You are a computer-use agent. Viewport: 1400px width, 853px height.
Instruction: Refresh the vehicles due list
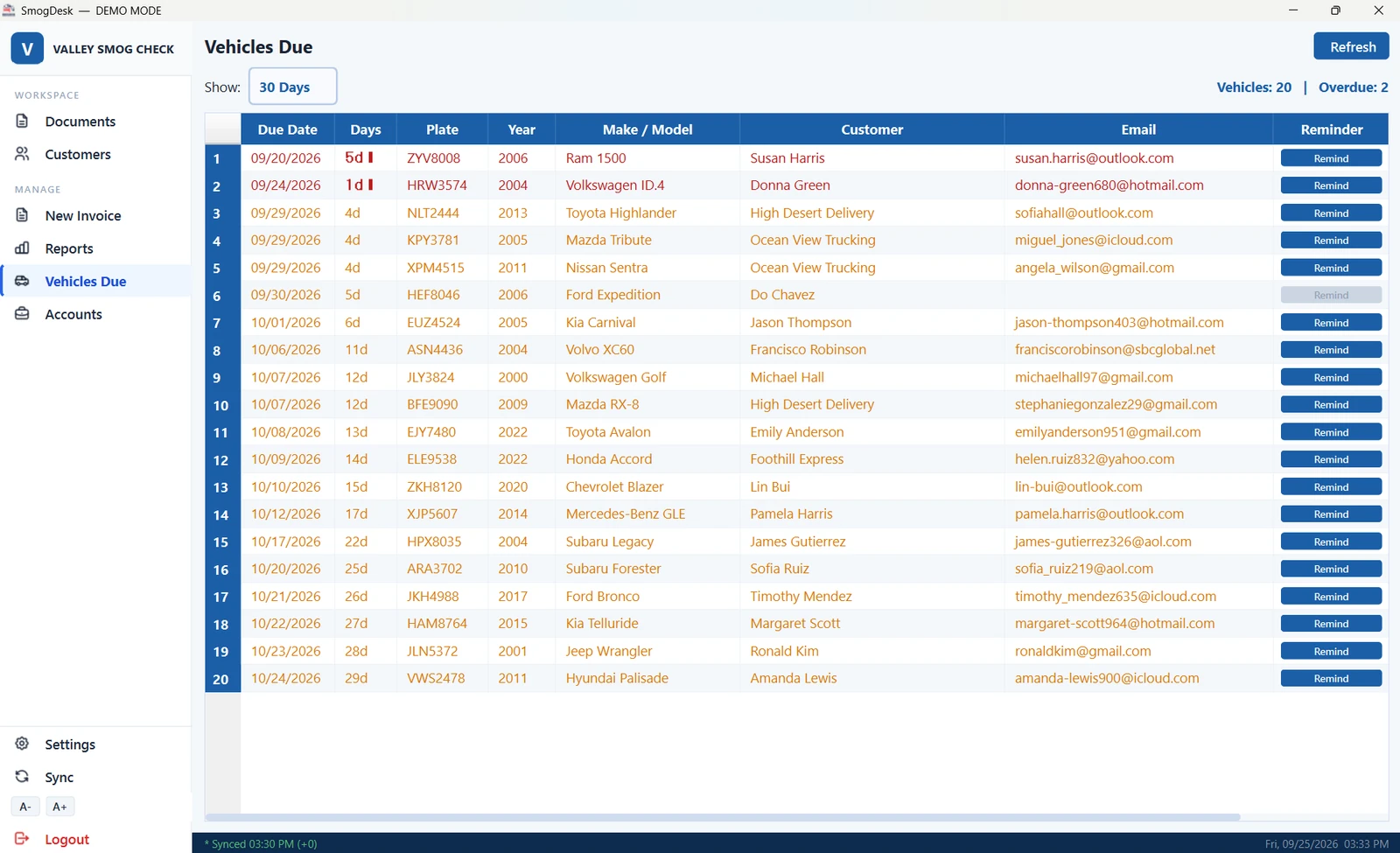pyautogui.click(x=1351, y=46)
